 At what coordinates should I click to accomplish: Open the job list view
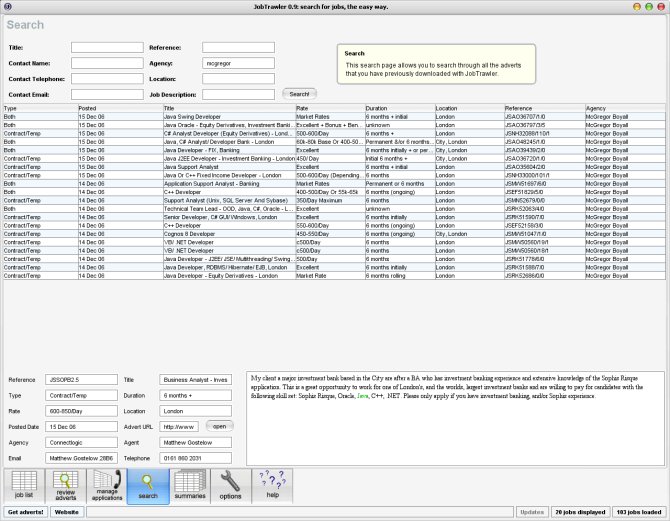point(22,484)
